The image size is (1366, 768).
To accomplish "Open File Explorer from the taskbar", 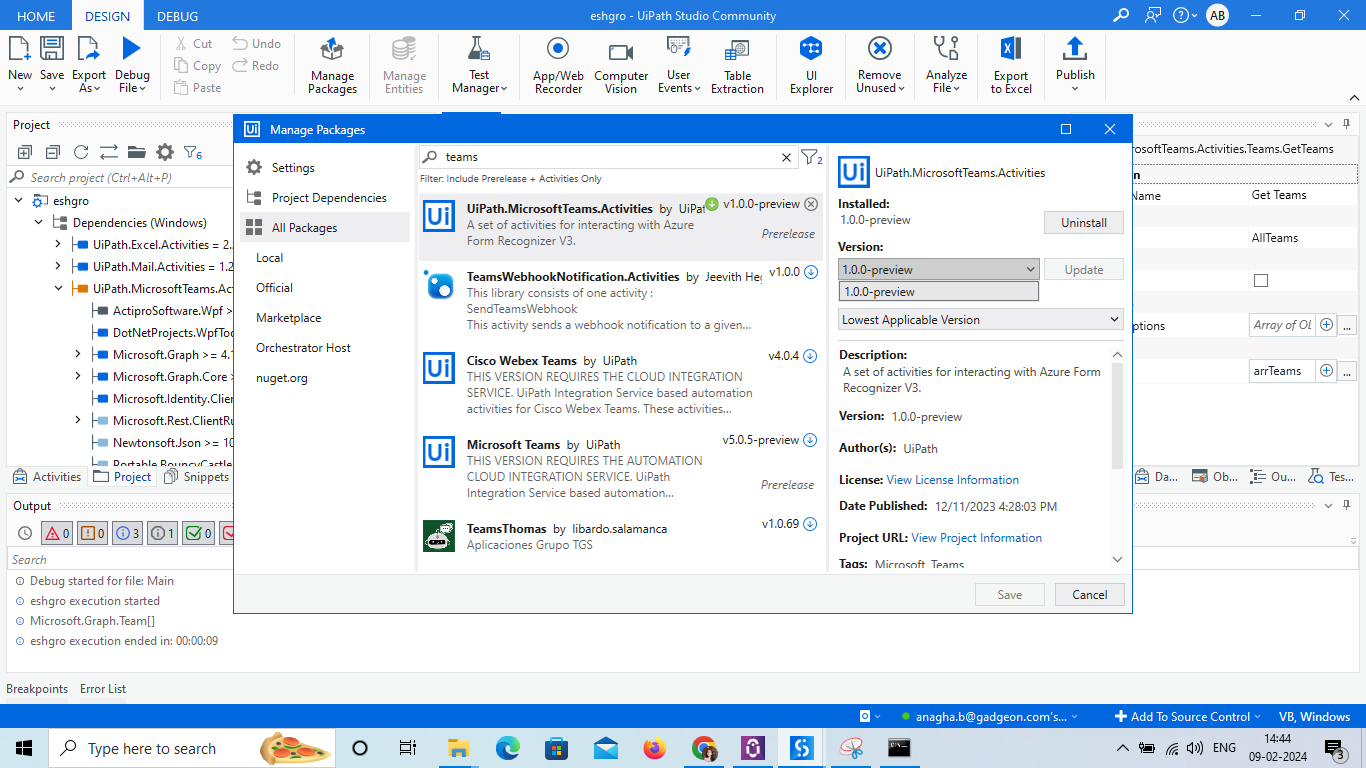I will [x=458, y=748].
